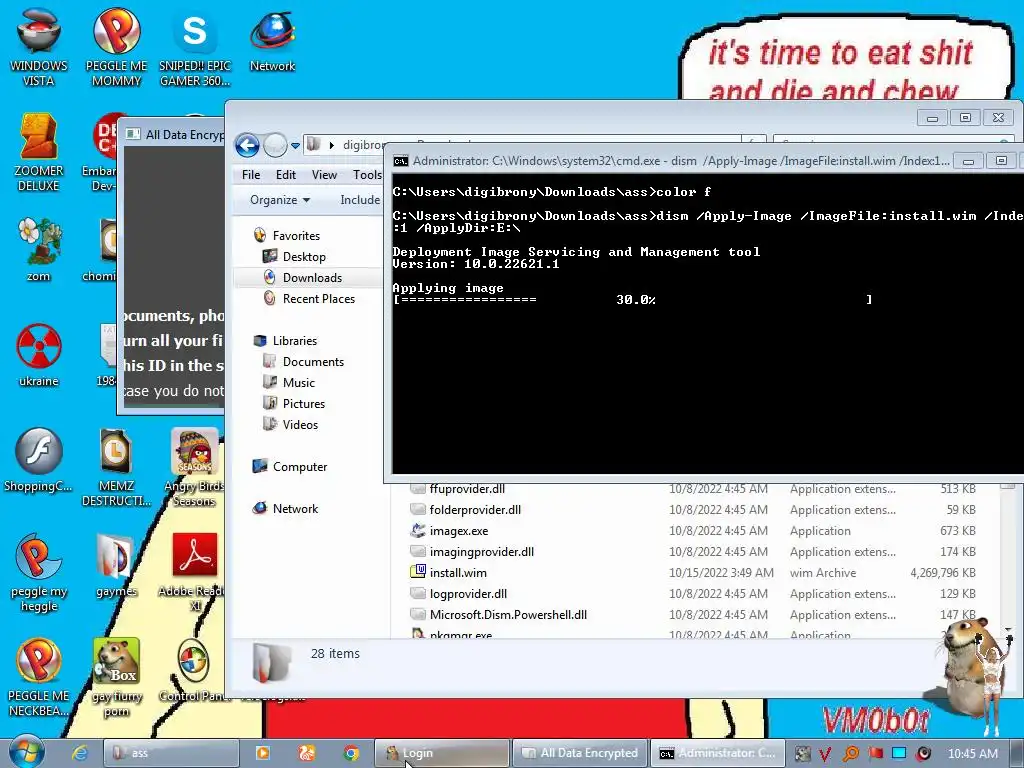The image size is (1024, 768).
Task: Open the PEGGLE ME MOMMY desktop icon
Action: click(116, 46)
